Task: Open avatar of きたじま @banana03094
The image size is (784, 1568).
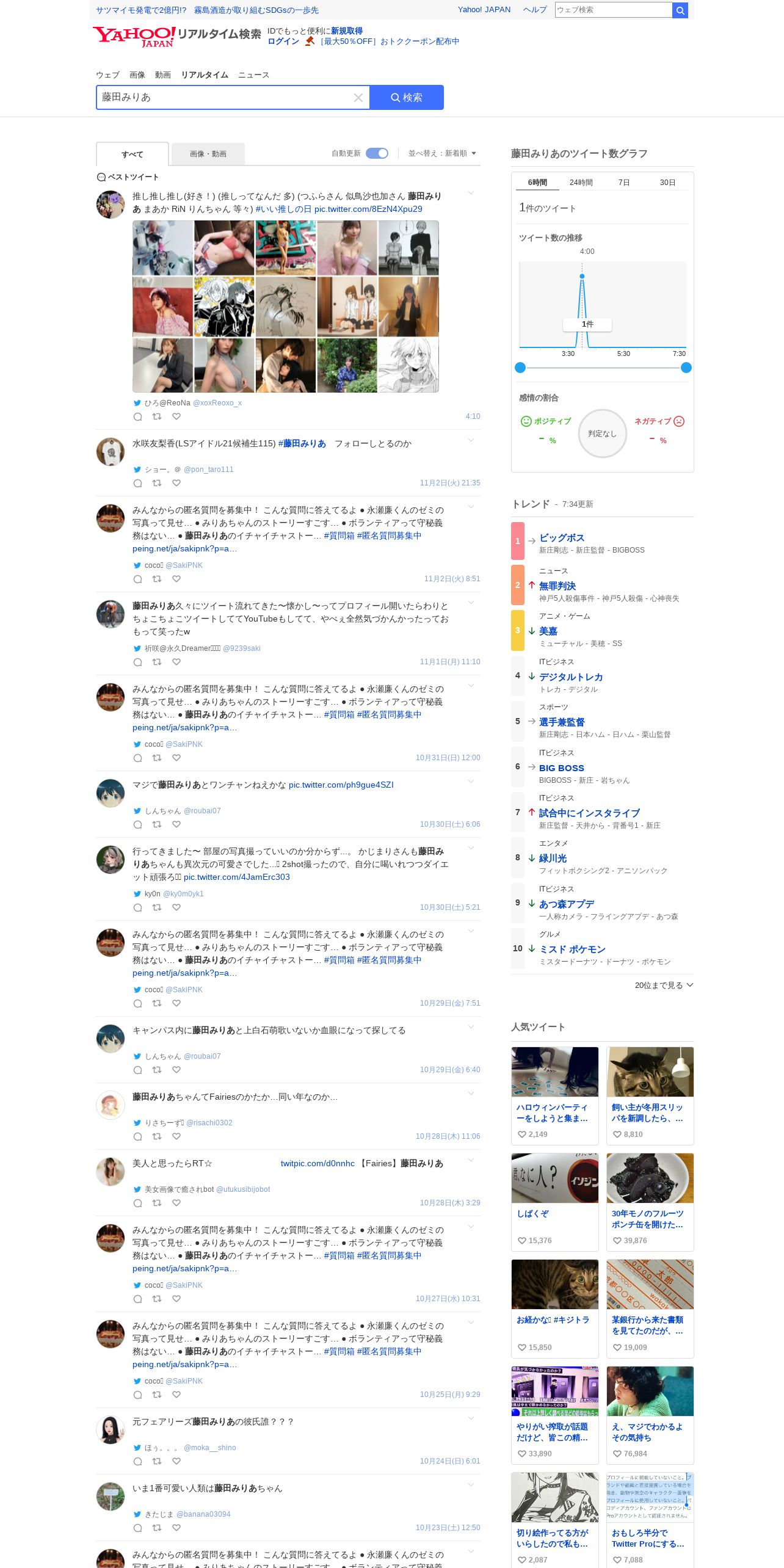Action: pyautogui.click(x=111, y=1497)
